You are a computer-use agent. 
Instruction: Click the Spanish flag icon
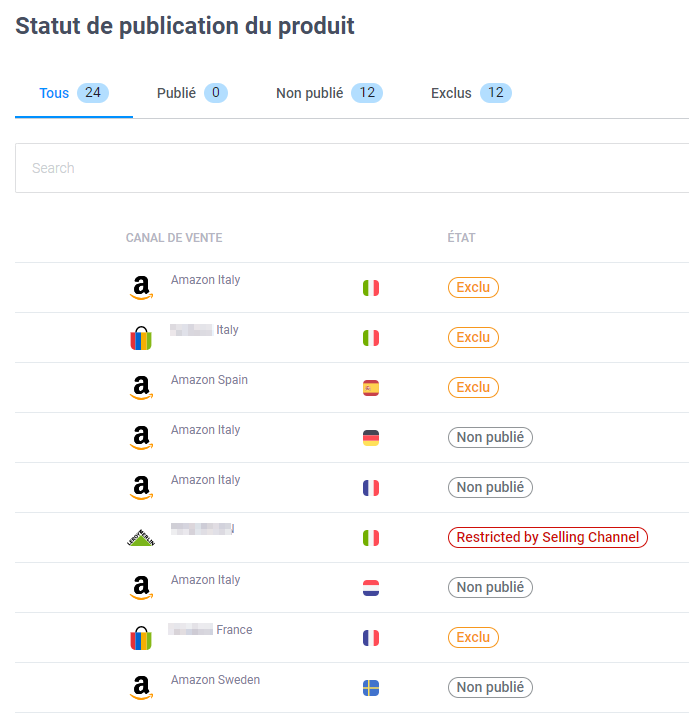[371, 388]
